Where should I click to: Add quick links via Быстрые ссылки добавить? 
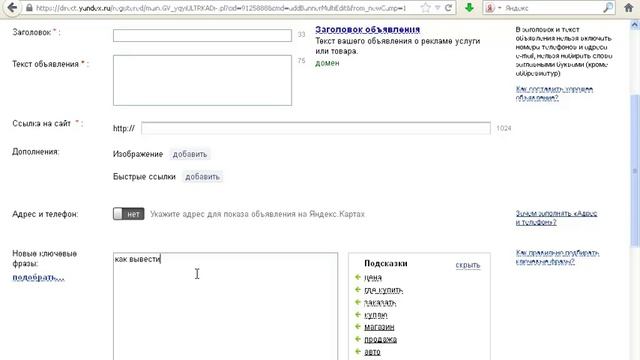coord(202,177)
